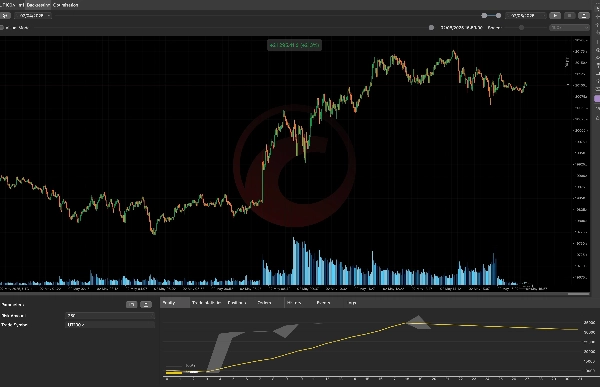Click the first parameter value input field

(110, 315)
